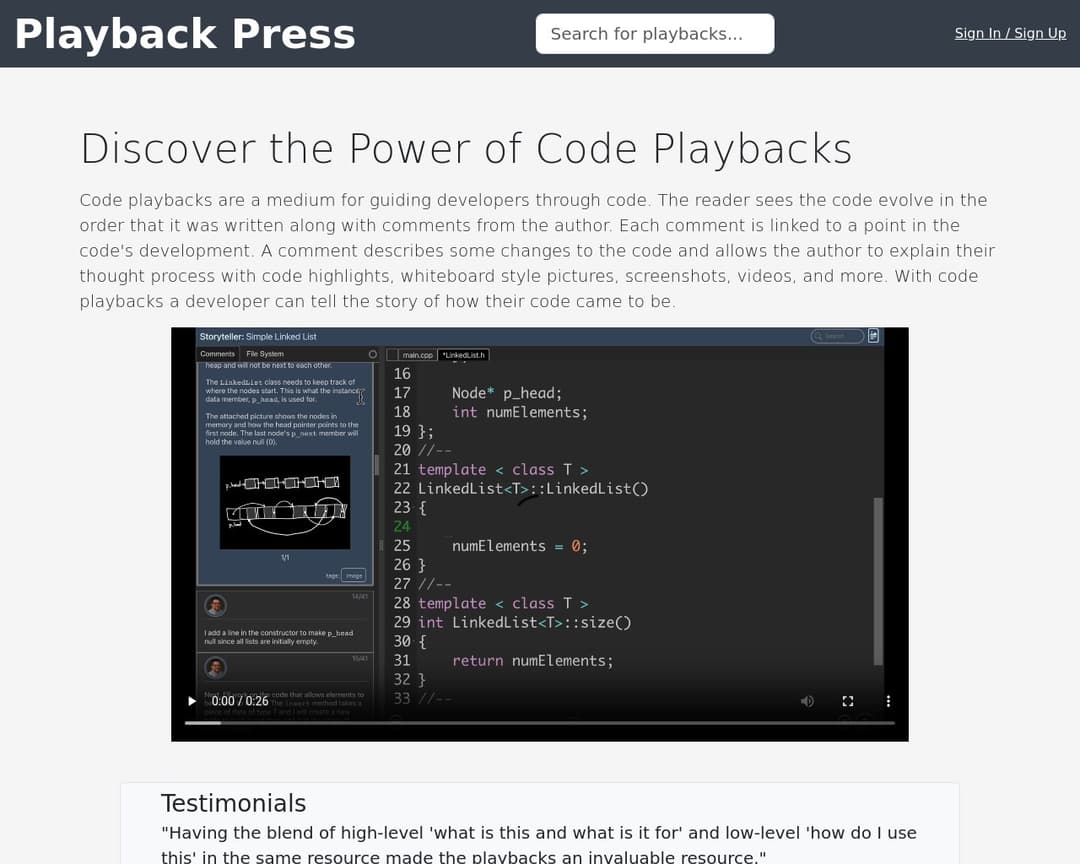Click the 'image' tag on the comment
1080x864 pixels.
pyautogui.click(x=354, y=575)
